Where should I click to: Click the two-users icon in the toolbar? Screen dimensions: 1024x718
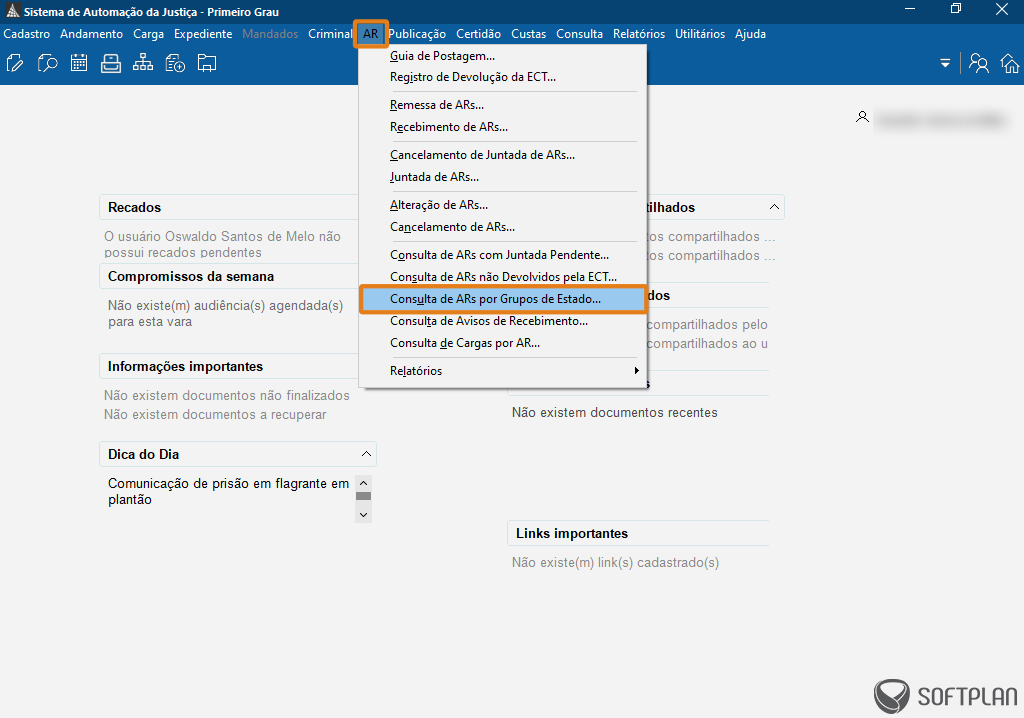tap(978, 63)
